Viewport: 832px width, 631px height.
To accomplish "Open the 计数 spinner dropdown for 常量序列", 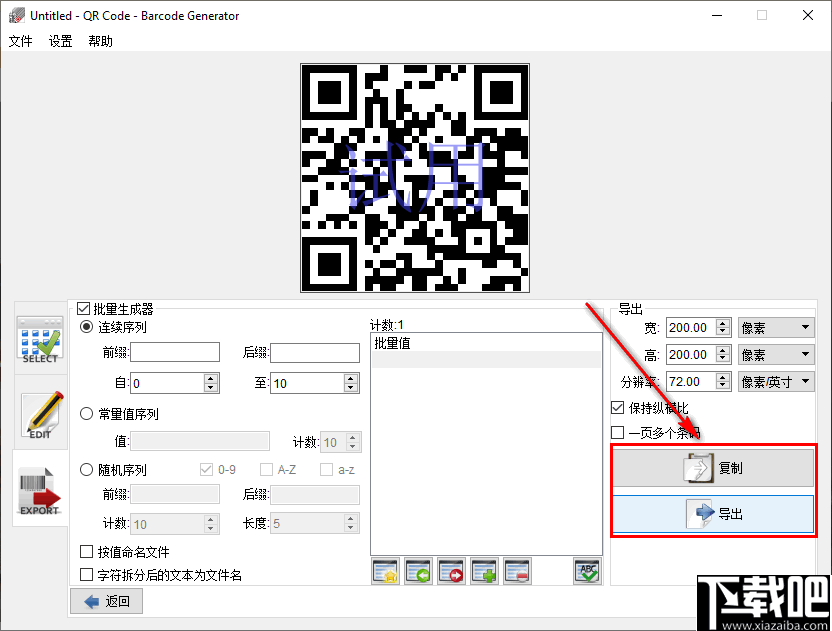I will coord(351,441).
